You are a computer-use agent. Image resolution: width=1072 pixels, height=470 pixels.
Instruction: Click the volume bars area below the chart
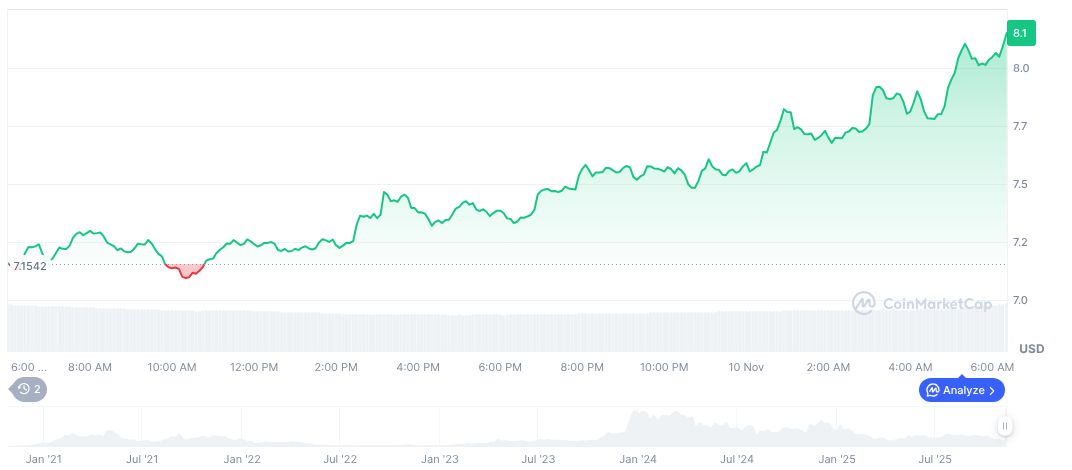pos(500,328)
